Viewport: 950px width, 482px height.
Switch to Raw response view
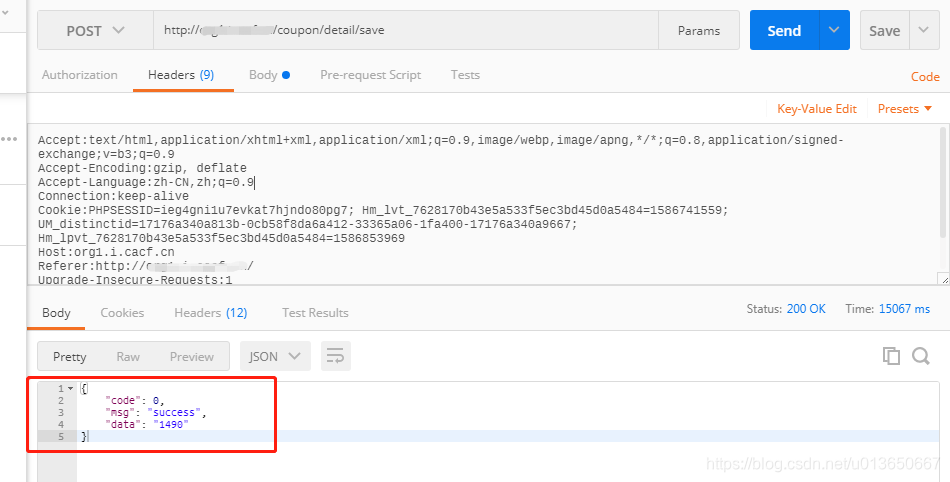pyautogui.click(x=128, y=357)
